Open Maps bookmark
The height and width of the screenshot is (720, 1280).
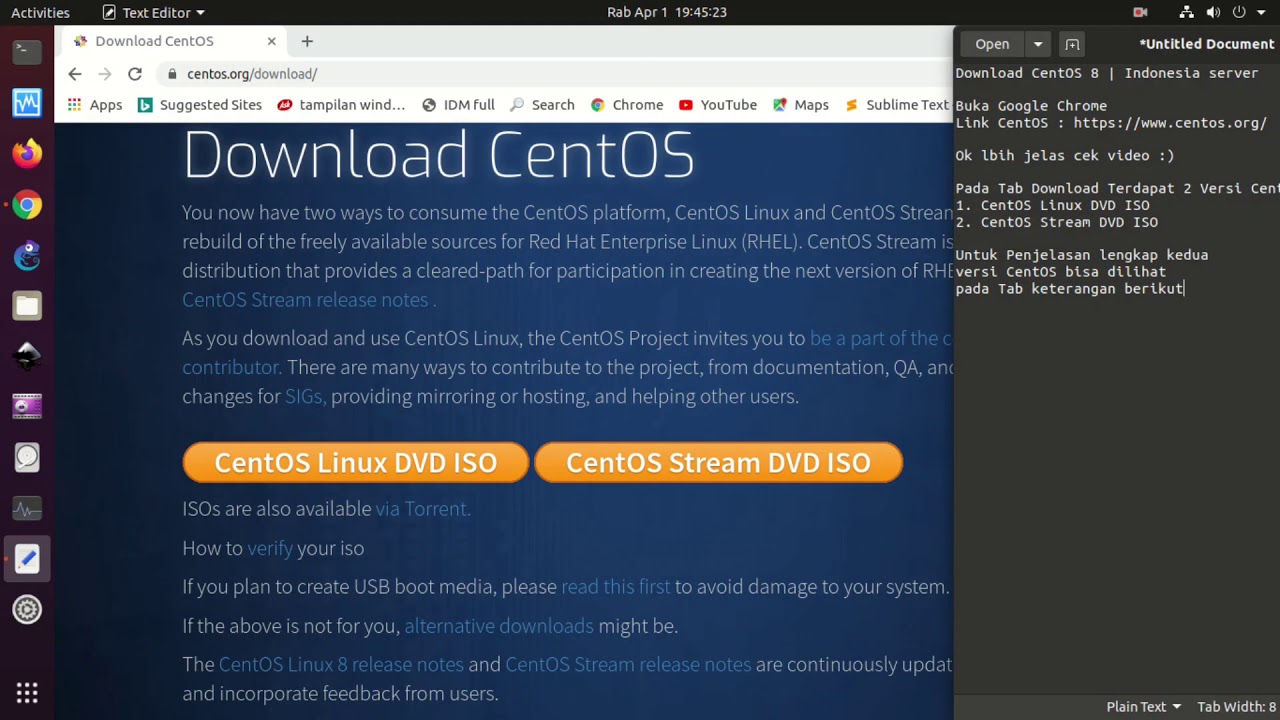[801, 105]
